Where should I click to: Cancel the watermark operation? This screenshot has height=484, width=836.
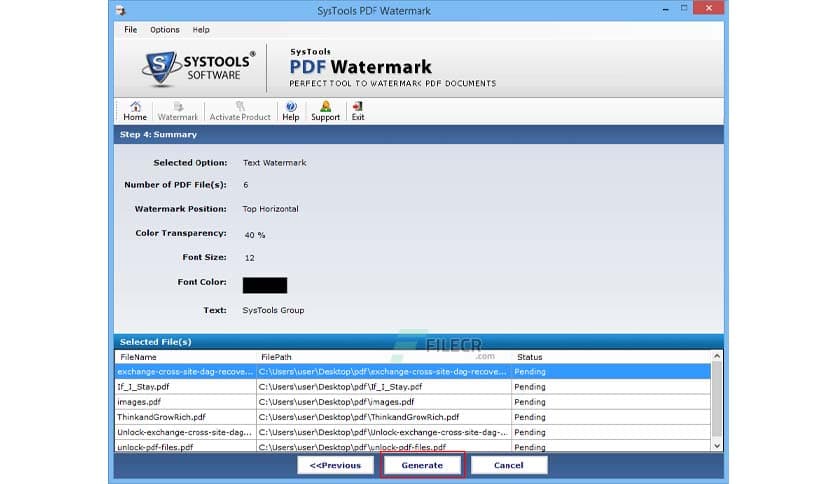(509, 465)
